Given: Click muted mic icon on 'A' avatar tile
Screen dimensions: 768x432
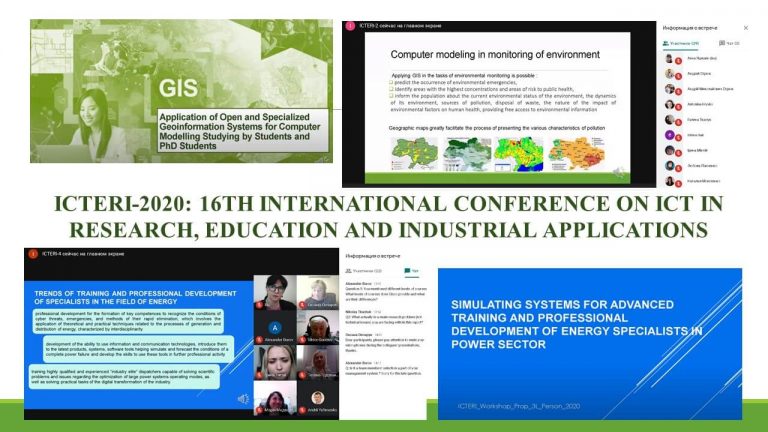Looking at the screenshot, I should (x=260, y=340).
